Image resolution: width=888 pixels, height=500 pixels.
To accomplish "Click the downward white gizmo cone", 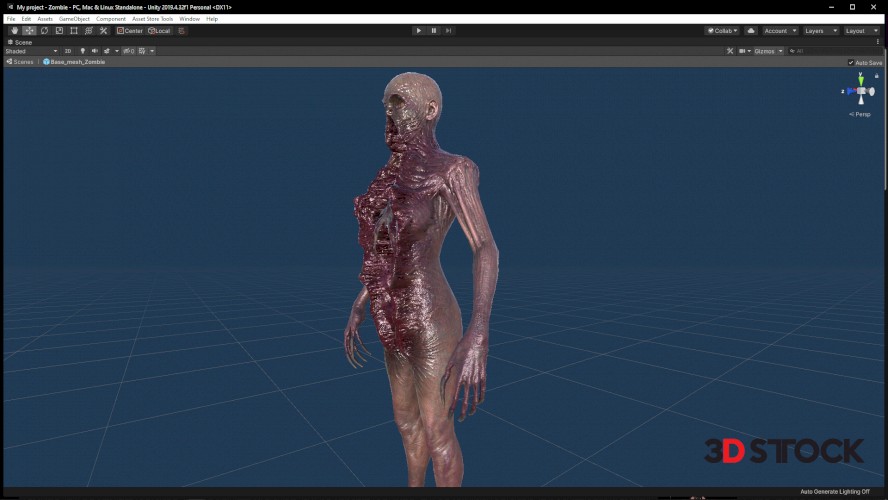I will (861, 100).
